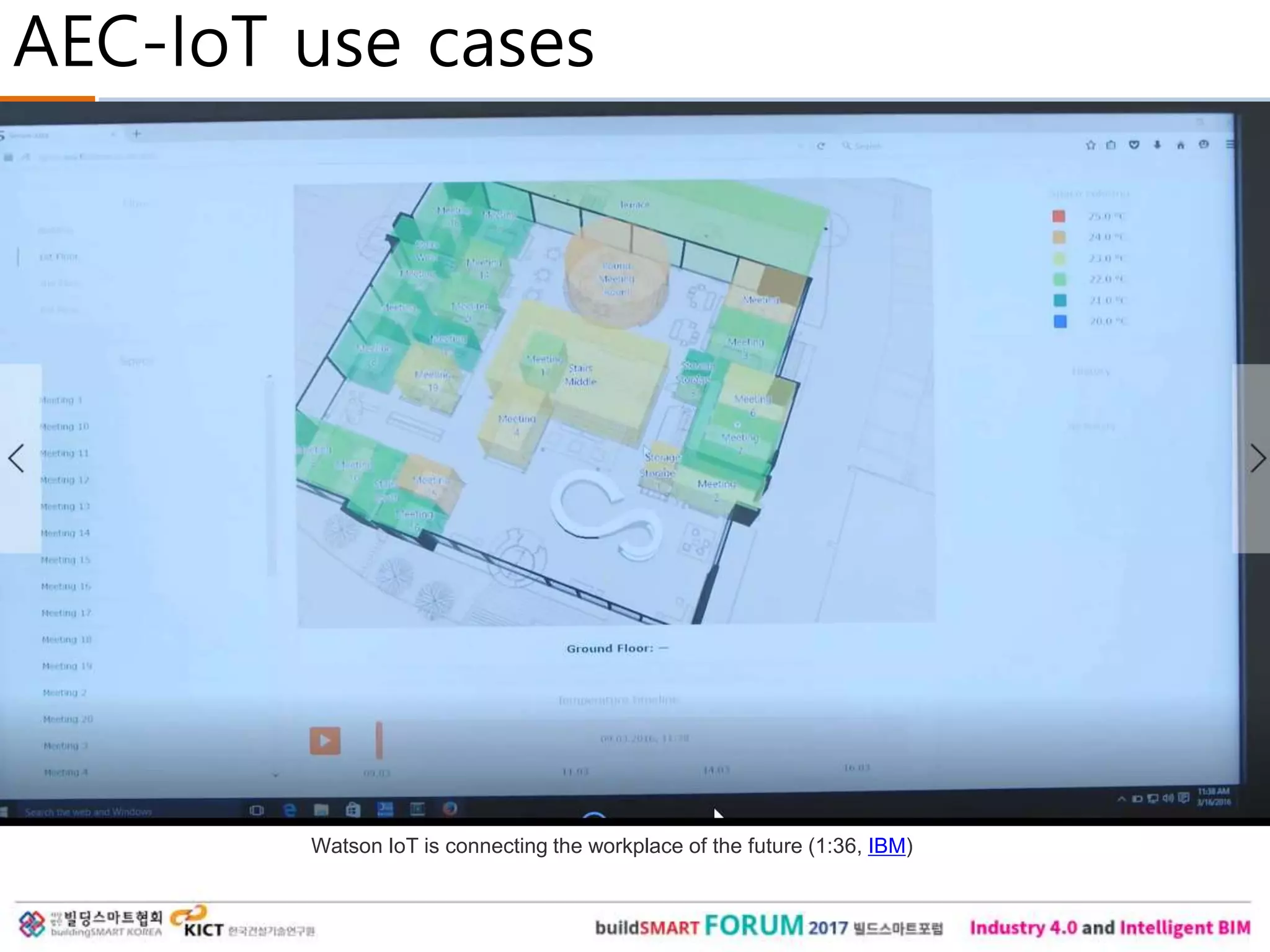
Task: Click scroll-down arrow under space list
Action: pyautogui.click(x=275, y=775)
